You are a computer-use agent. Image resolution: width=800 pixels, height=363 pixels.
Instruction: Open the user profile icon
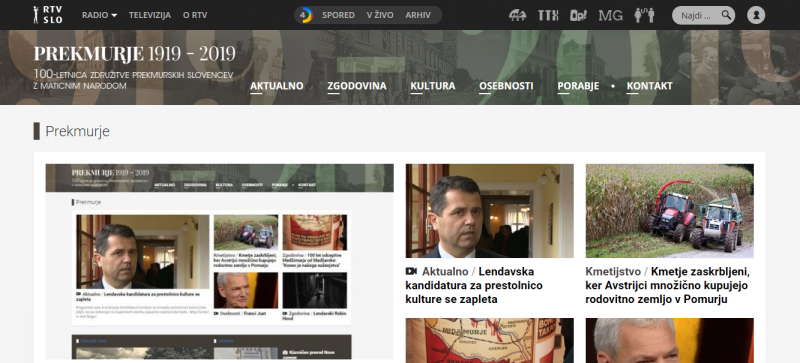(x=756, y=15)
